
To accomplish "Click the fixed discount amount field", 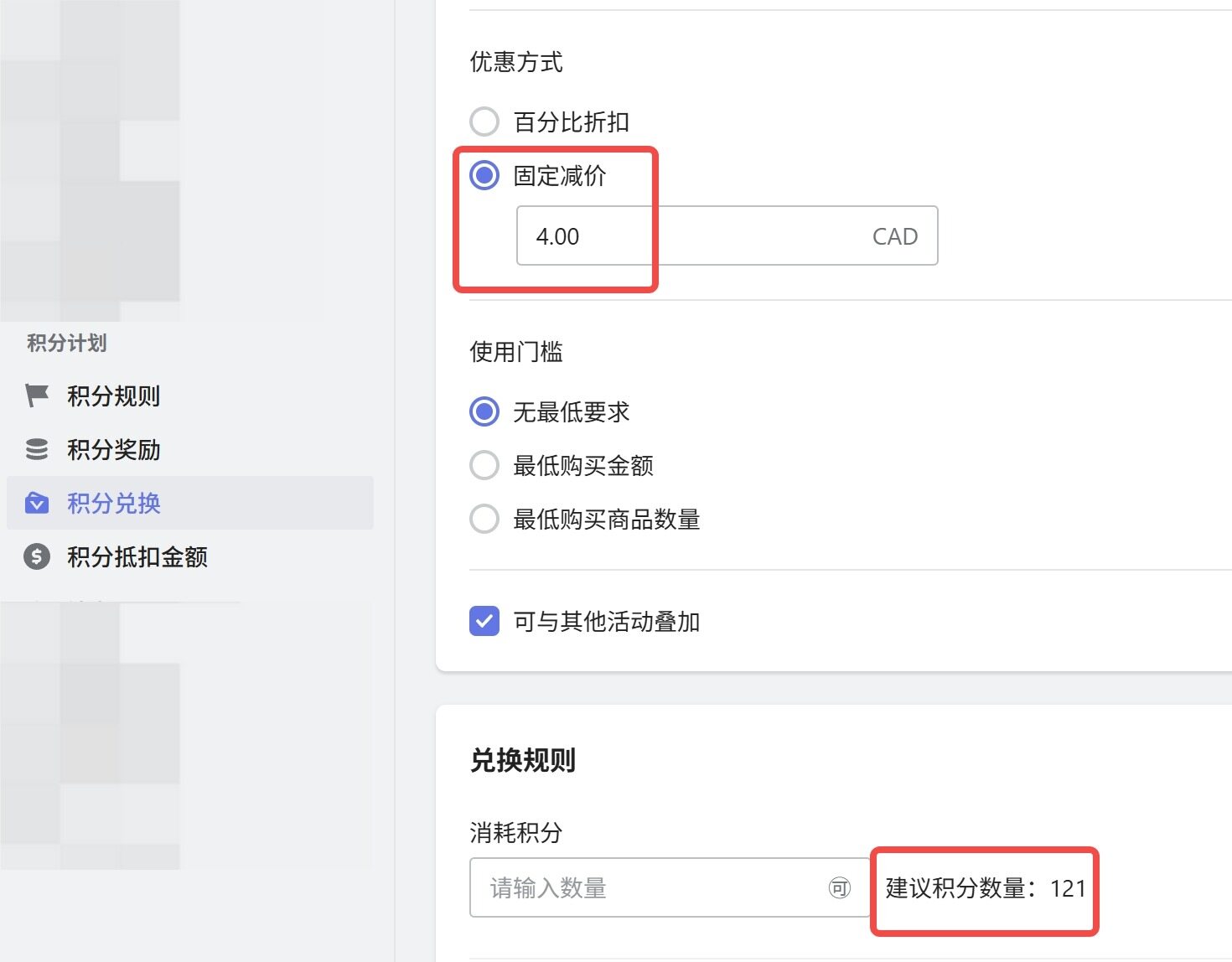I will click(687, 236).
